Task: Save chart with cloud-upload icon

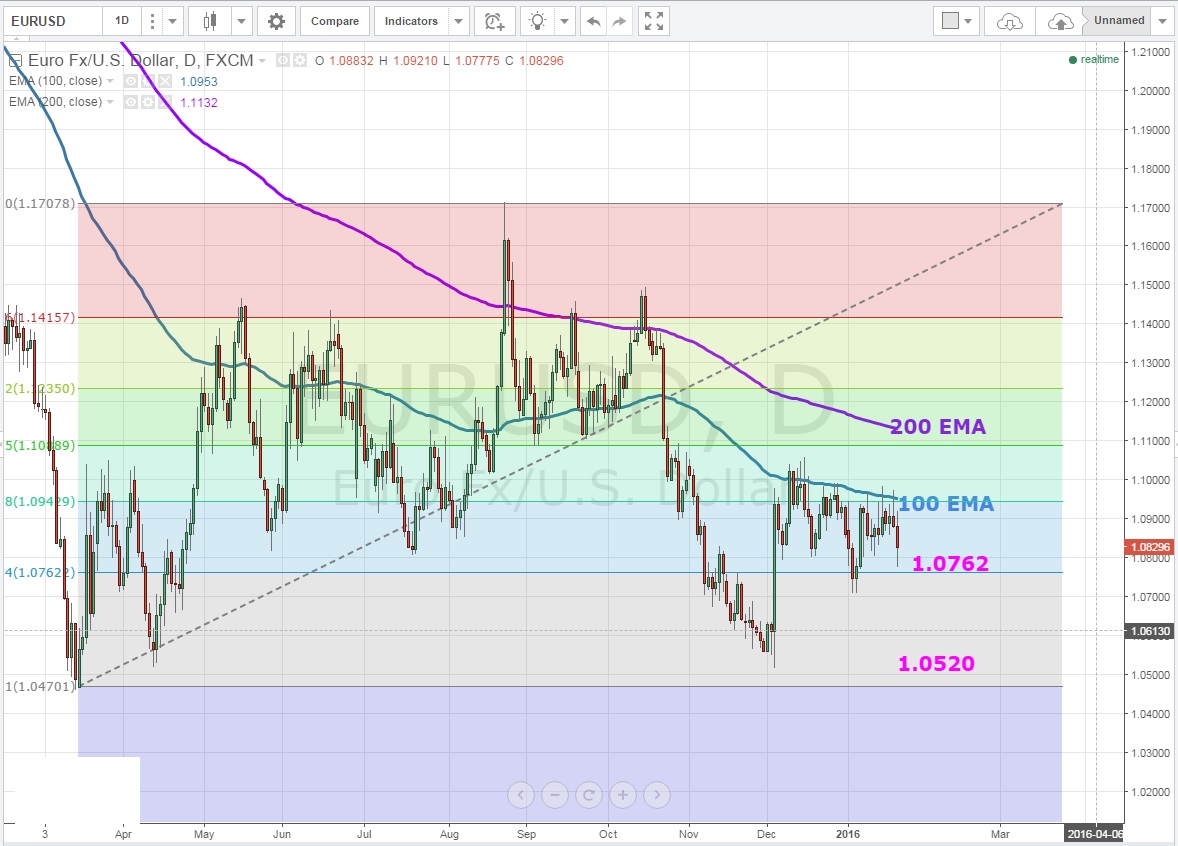Action: click(1060, 21)
